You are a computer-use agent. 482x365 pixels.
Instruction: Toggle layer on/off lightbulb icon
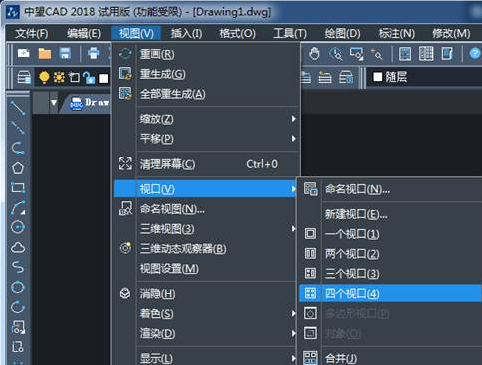tap(44, 77)
